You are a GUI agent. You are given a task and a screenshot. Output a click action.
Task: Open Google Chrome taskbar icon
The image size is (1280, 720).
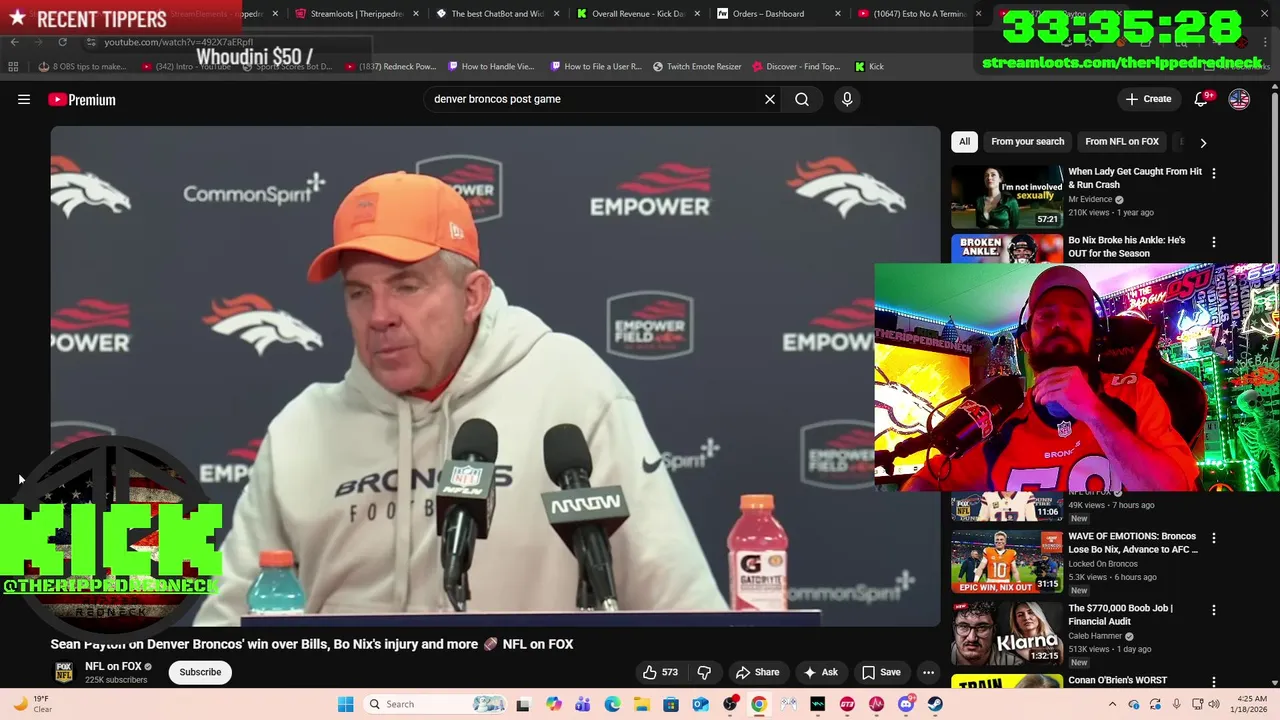(x=759, y=704)
